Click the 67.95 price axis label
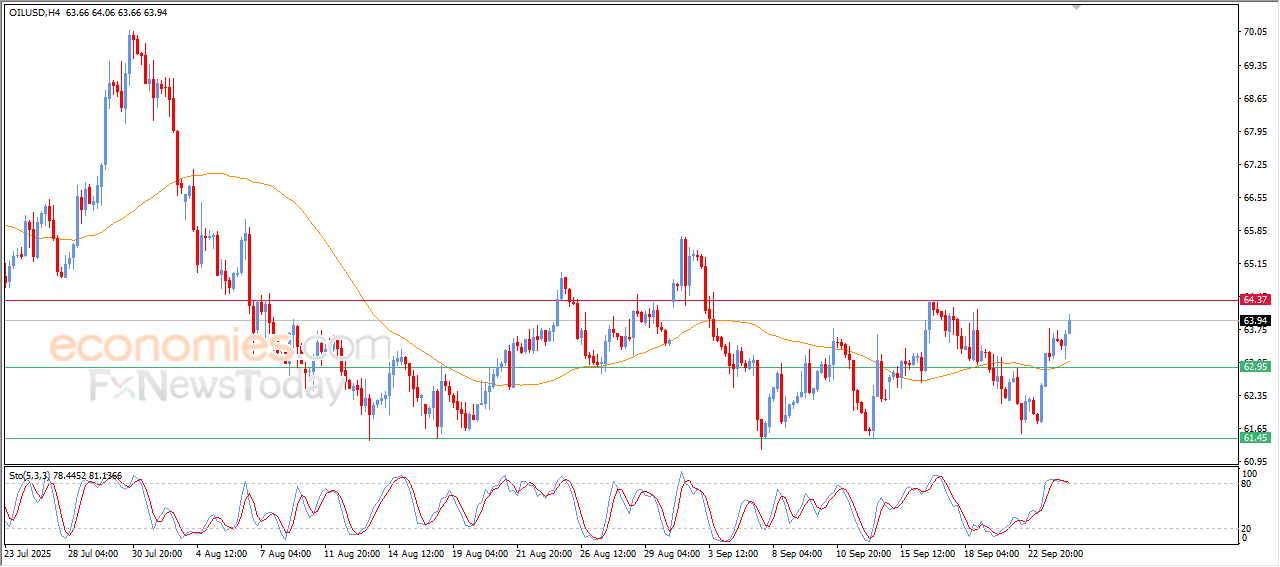This screenshot has height=567, width=1280. click(1256, 131)
